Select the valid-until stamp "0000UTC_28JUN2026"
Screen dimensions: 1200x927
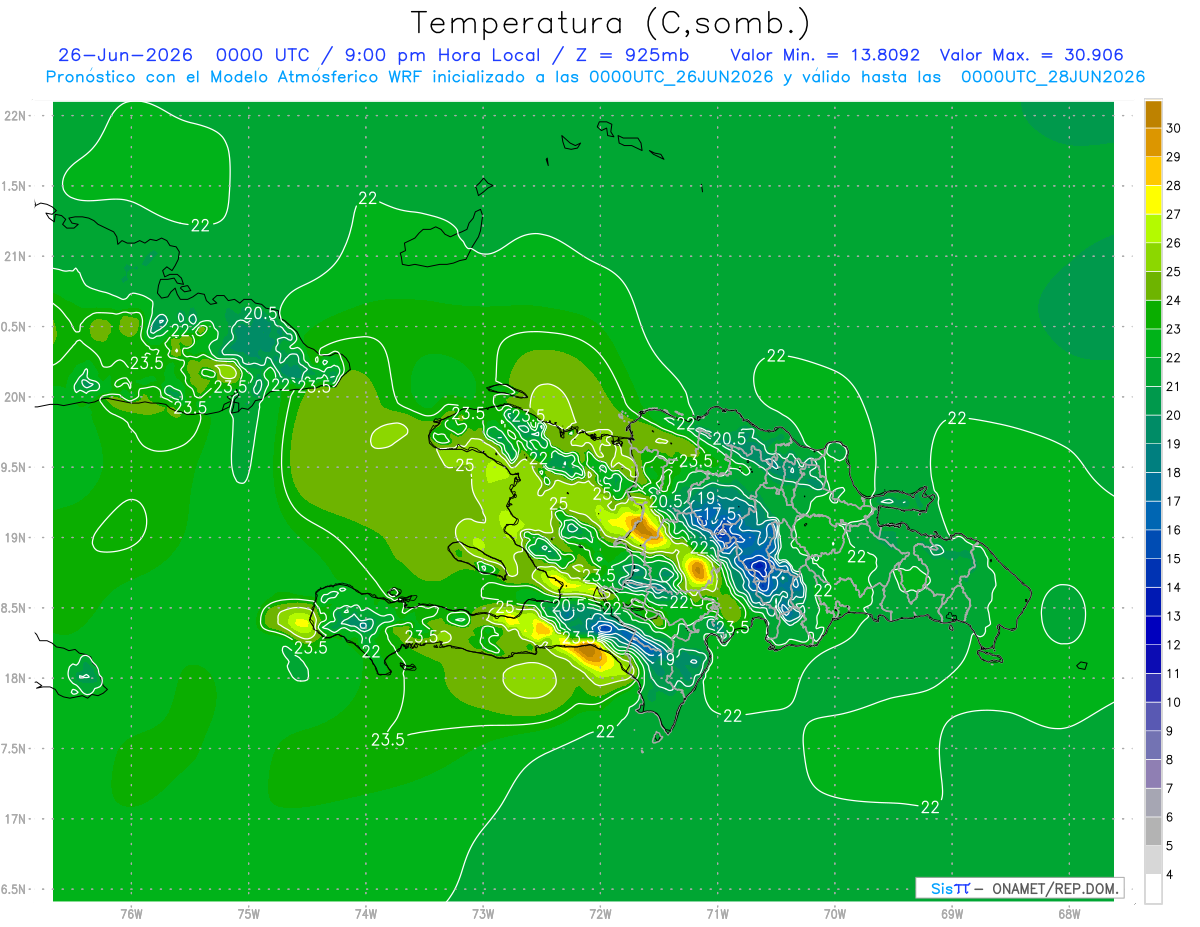(x=1053, y=77)
